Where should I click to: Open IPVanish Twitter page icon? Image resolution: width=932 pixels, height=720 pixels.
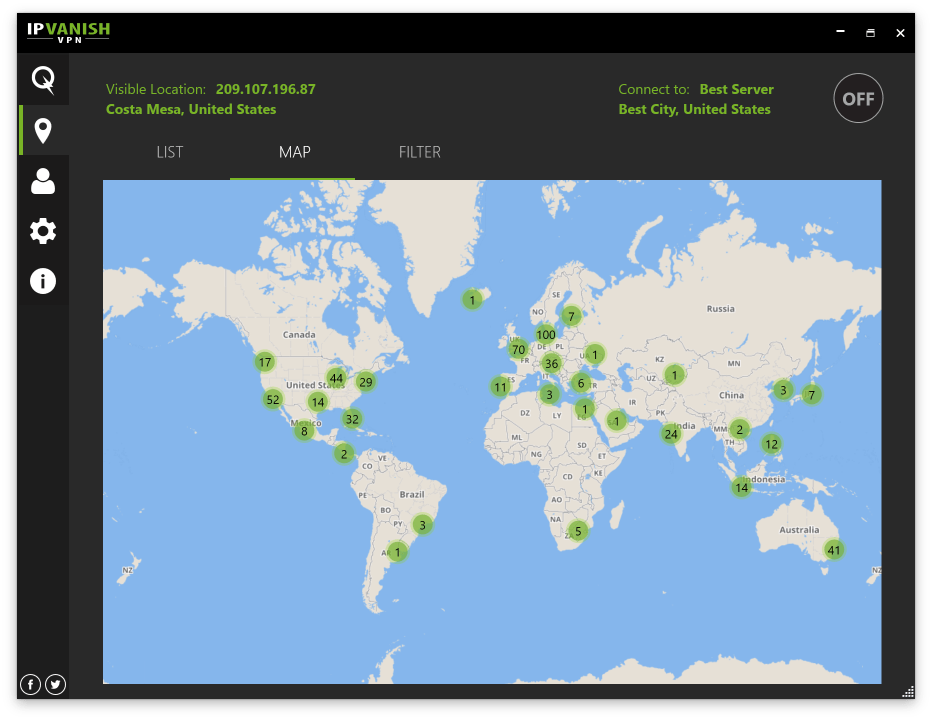pyautogui.click(x=55, y=684)
